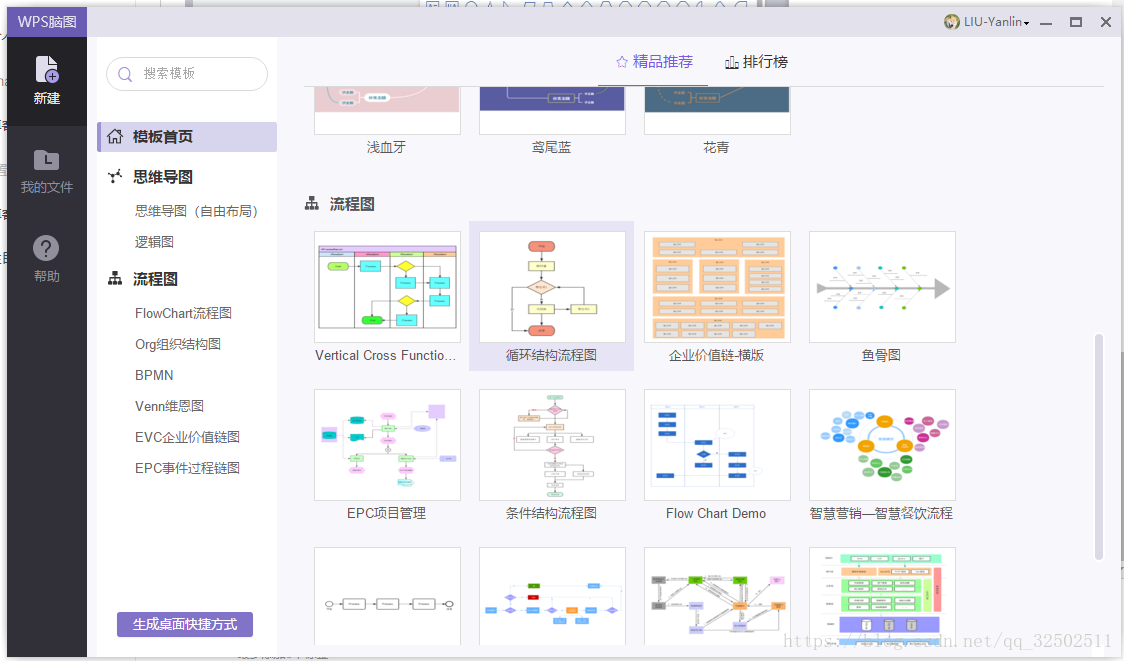The width and height of the screenshot is (1124, 661).
Task: Click the flowchart section heading icon in content
Action: 312,204
